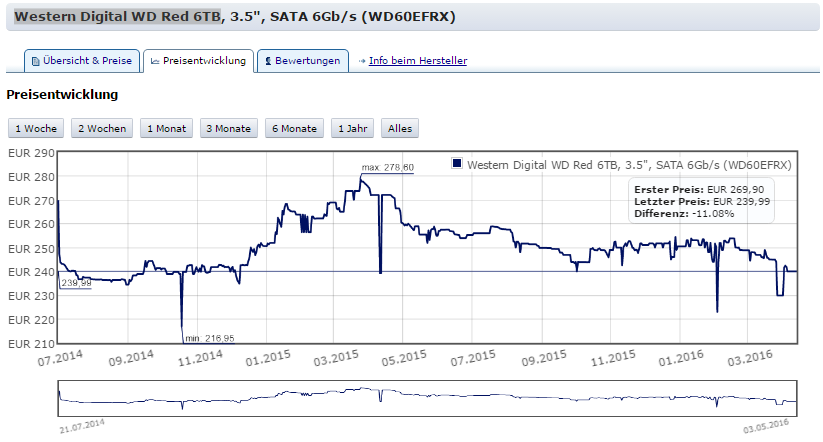Click the chart icon in Preisentwicklung tab
This screenshot has height=442, width=823.
155,61
